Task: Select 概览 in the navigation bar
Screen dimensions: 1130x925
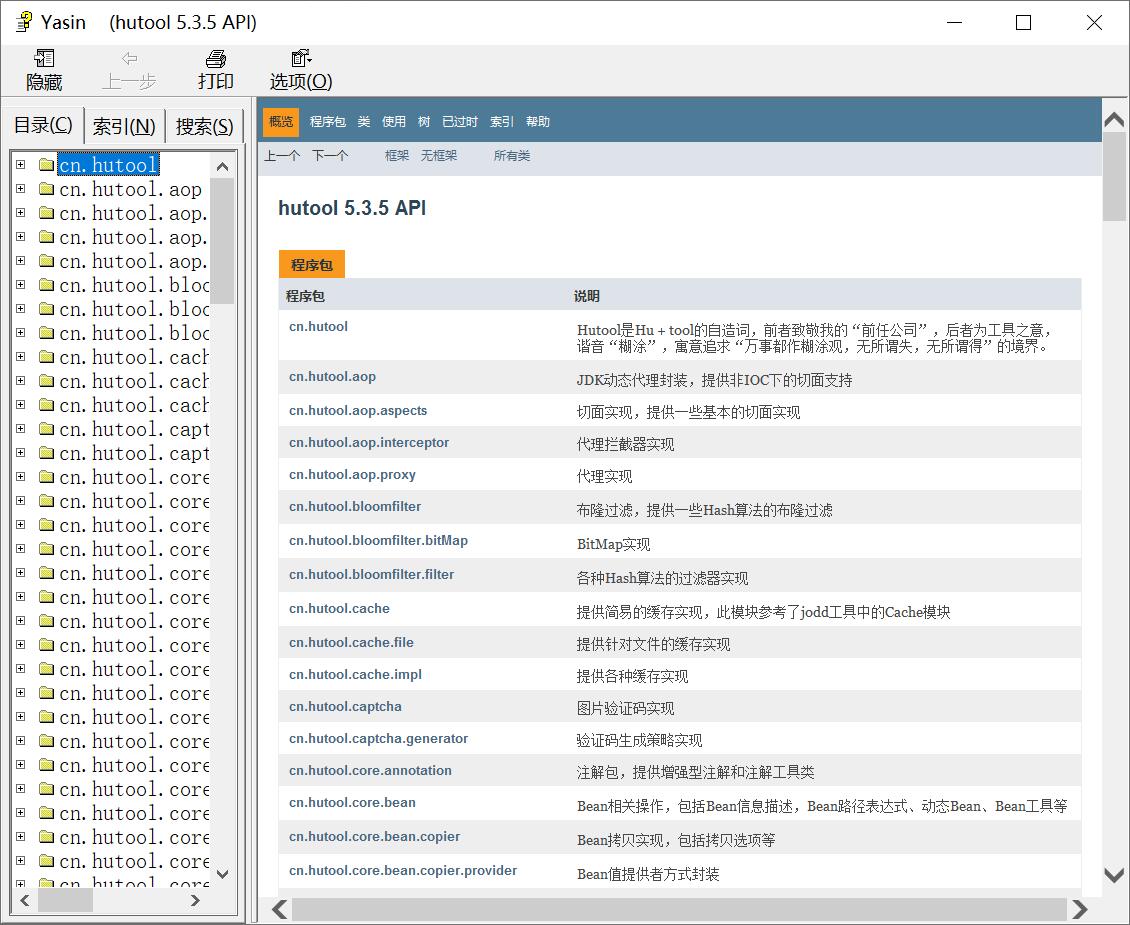Action: [x=281, y=121]
